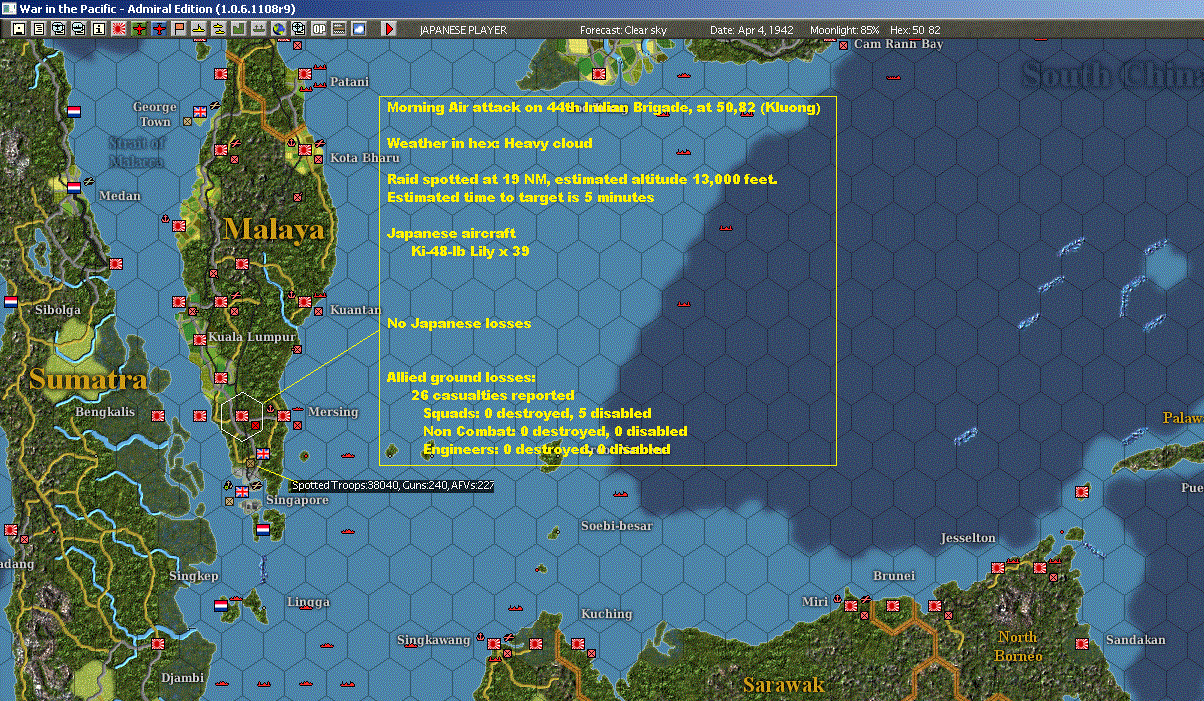Select British flag base at George Town
Screen dimensions: 1204x701
[199, 112]
